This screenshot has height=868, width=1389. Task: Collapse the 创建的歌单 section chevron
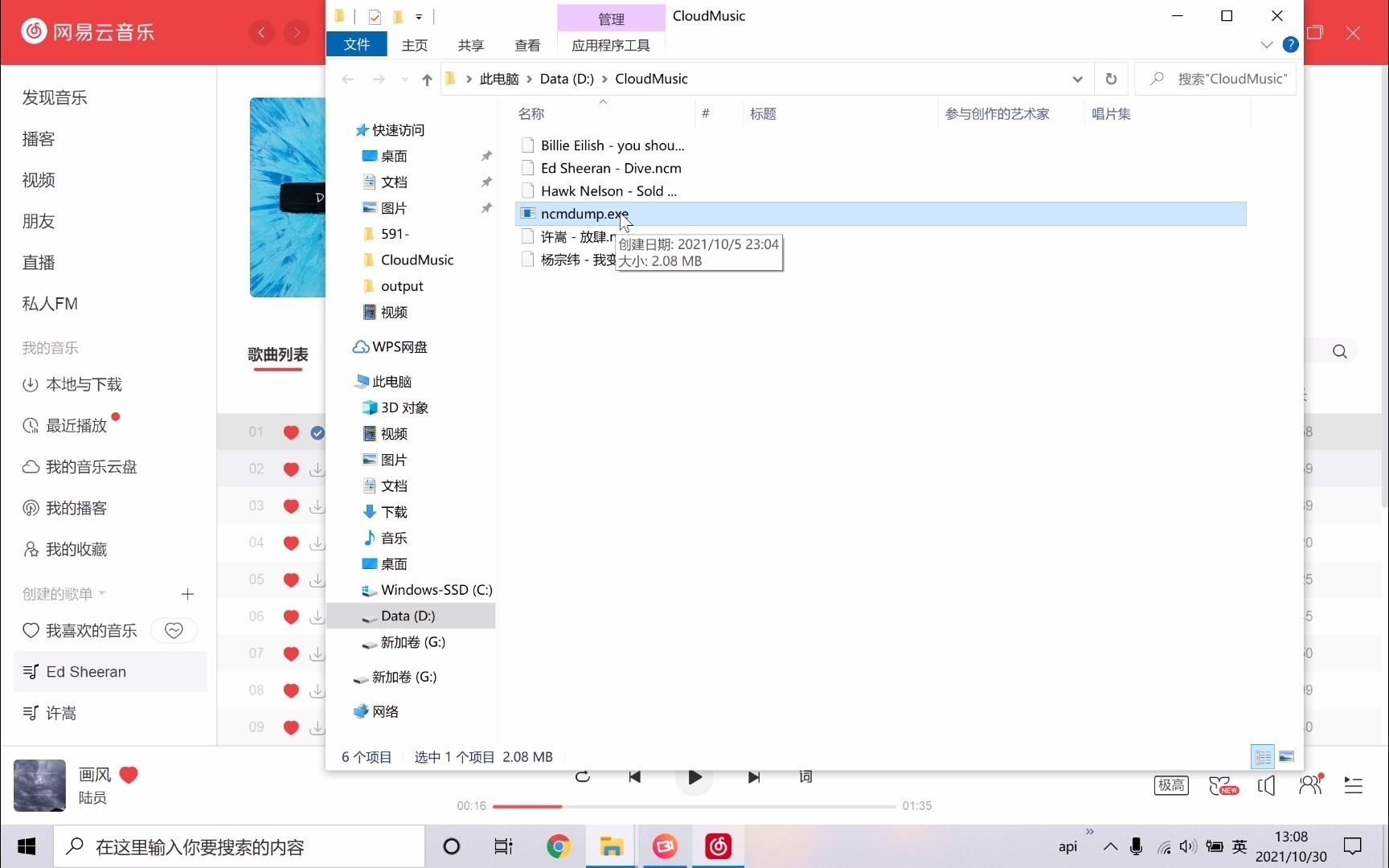point(101,594)
